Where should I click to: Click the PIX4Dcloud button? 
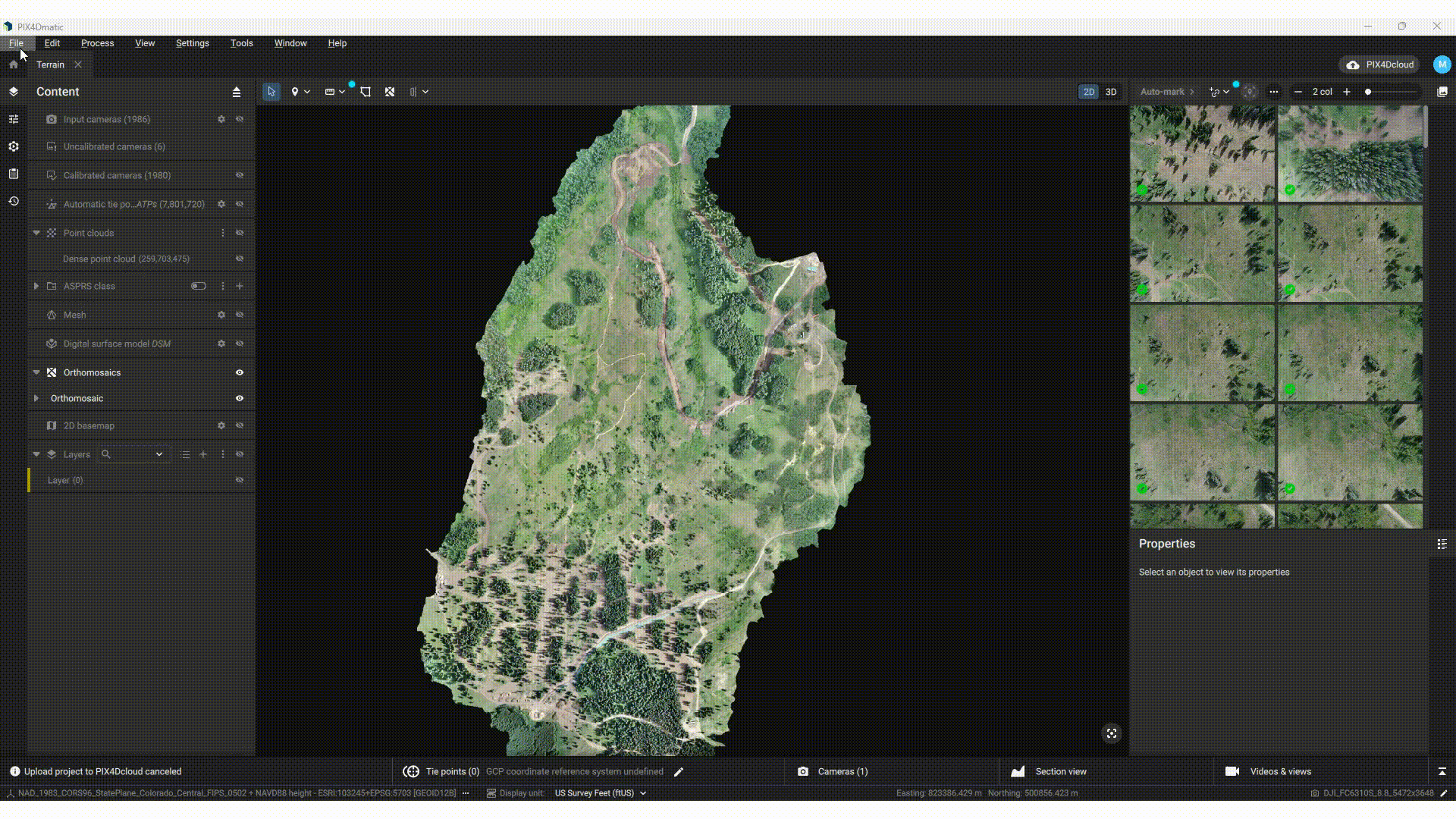pos(1380,64)
